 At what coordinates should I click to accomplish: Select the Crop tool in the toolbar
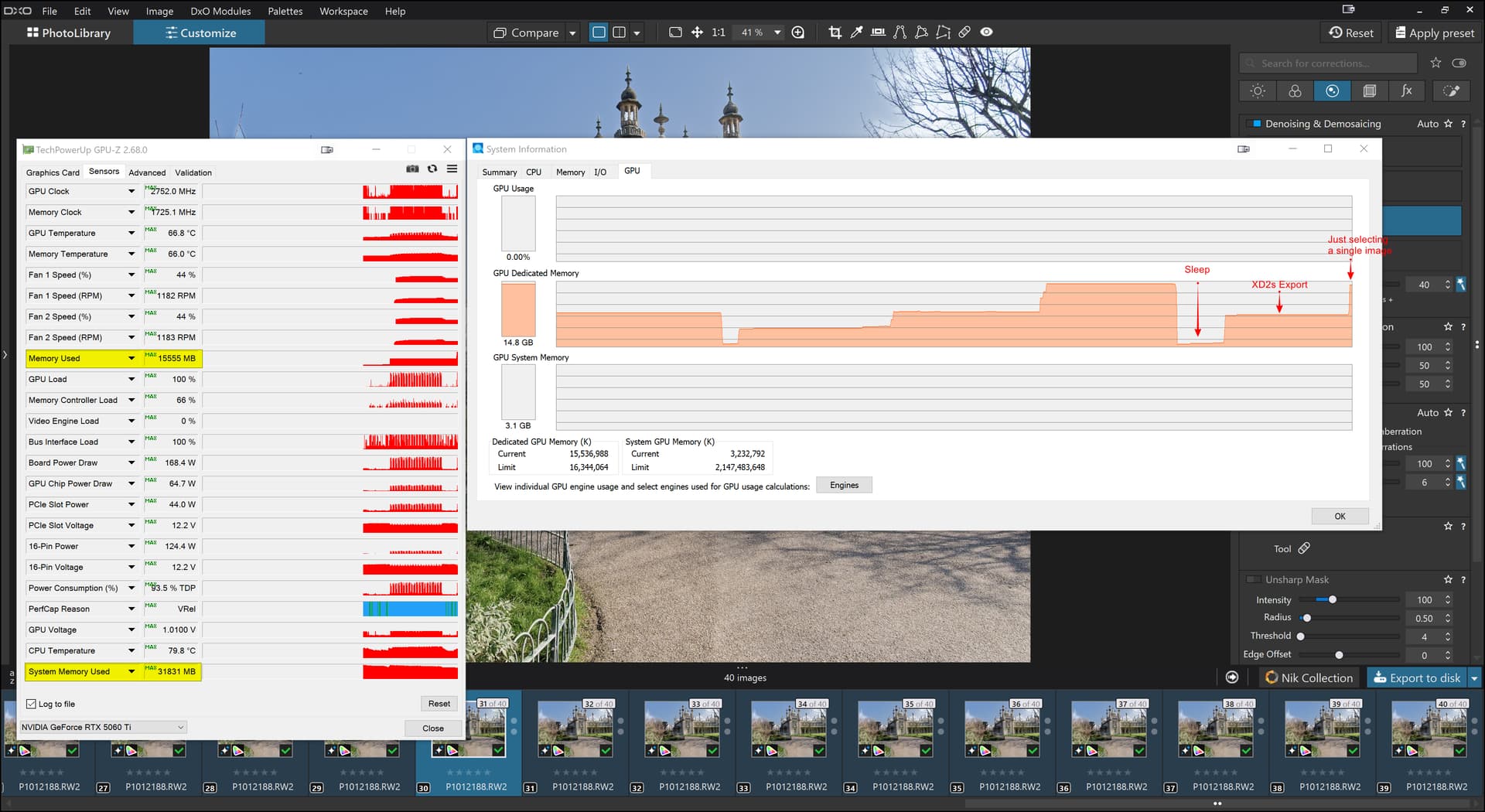[835, 32]
